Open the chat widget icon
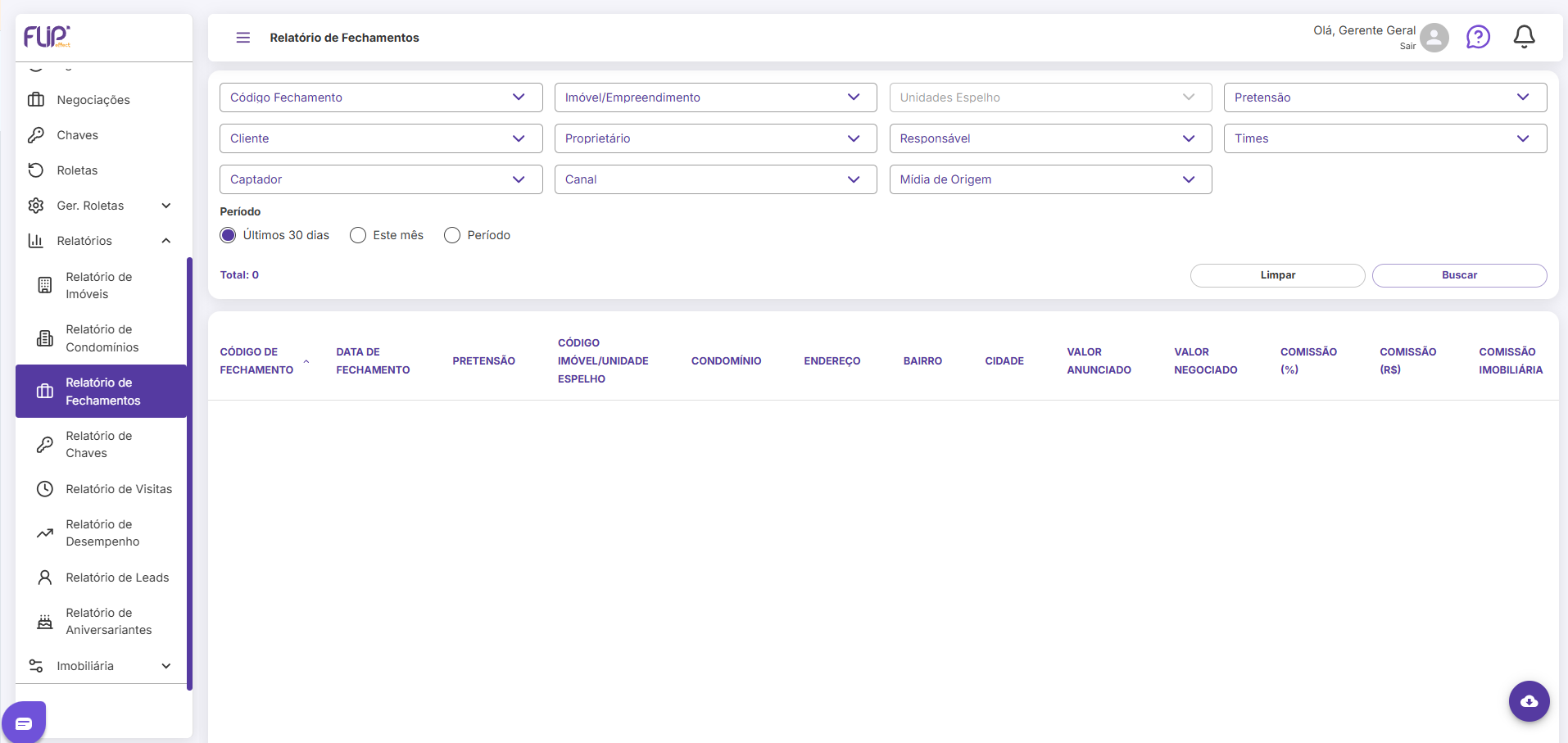 click(x=24, y=723)
